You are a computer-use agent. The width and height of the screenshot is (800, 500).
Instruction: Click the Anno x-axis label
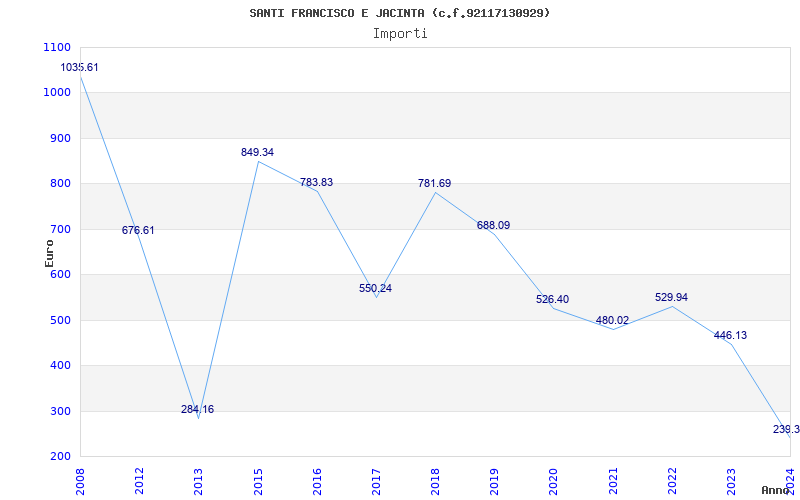pyautogui.click(x=775, y=490)
